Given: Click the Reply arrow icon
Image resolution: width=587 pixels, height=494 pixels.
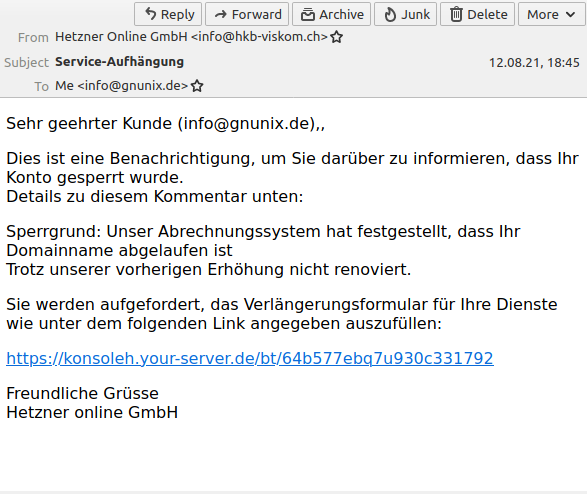Looking at the screenshot, I should [x=150, y=14].
